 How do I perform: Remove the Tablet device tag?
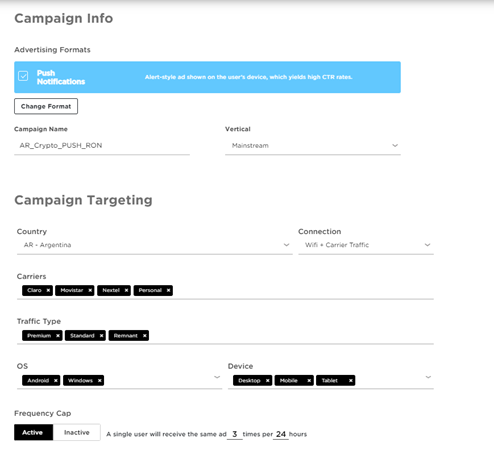coord(351,380)
